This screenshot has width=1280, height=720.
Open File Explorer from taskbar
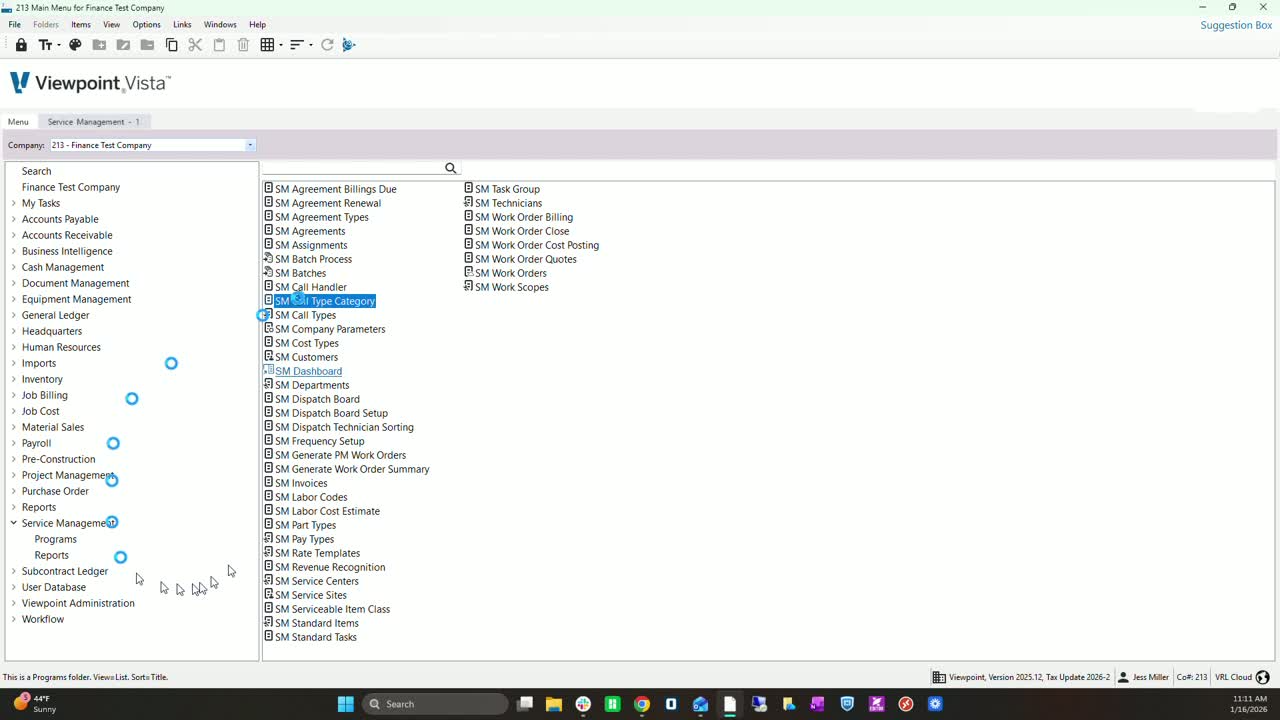pos(554,704)
